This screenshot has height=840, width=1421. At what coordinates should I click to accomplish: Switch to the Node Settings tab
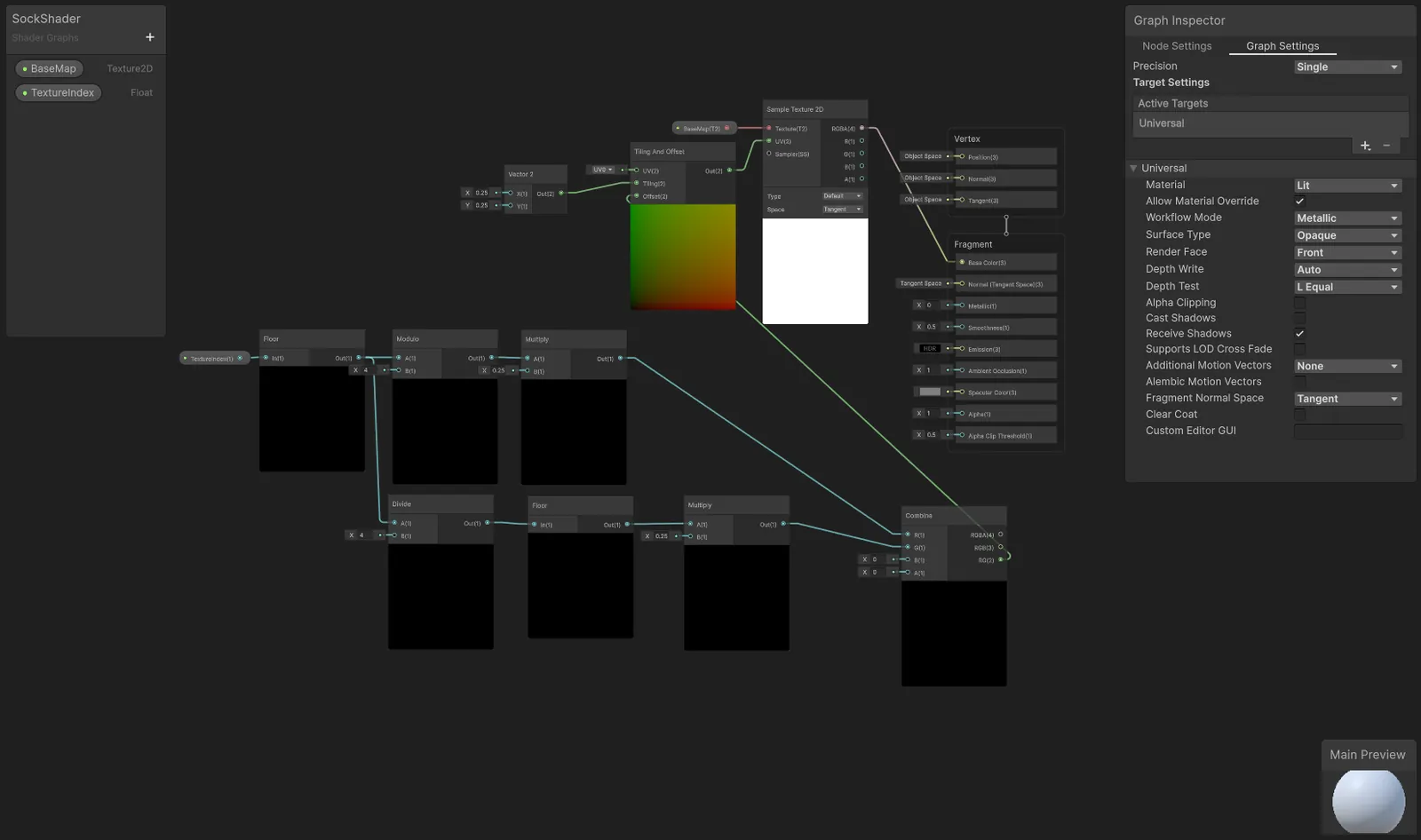(x=1177, y=46)
